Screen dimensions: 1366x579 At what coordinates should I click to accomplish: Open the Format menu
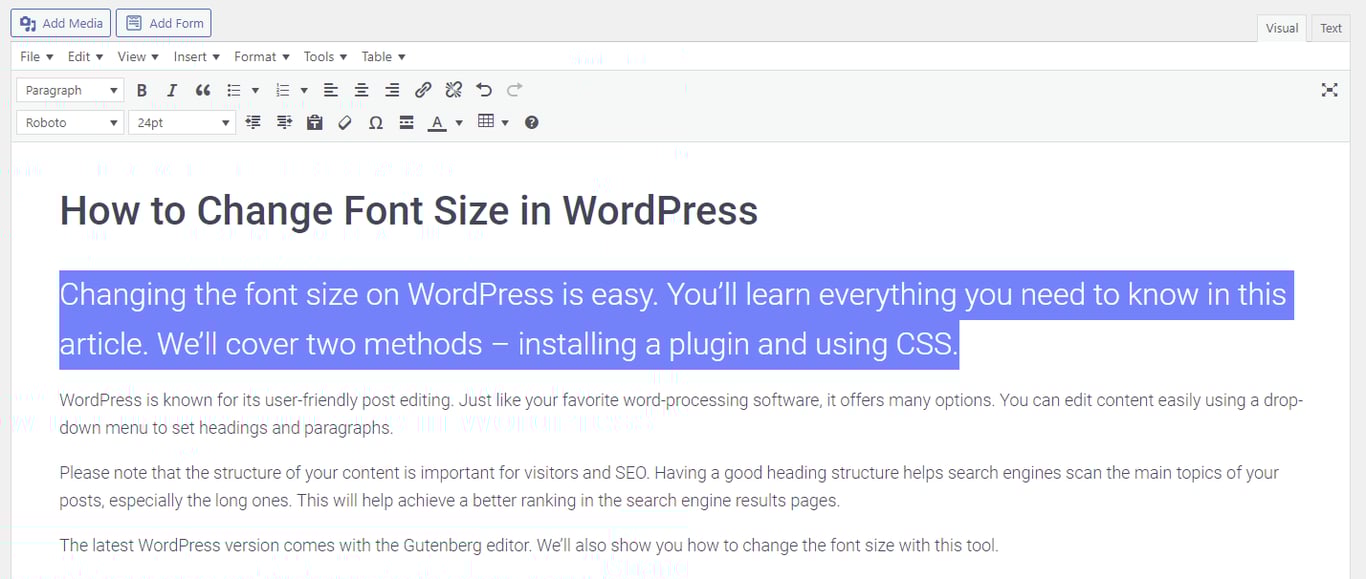pyautogui.click(x=260, y=56)
